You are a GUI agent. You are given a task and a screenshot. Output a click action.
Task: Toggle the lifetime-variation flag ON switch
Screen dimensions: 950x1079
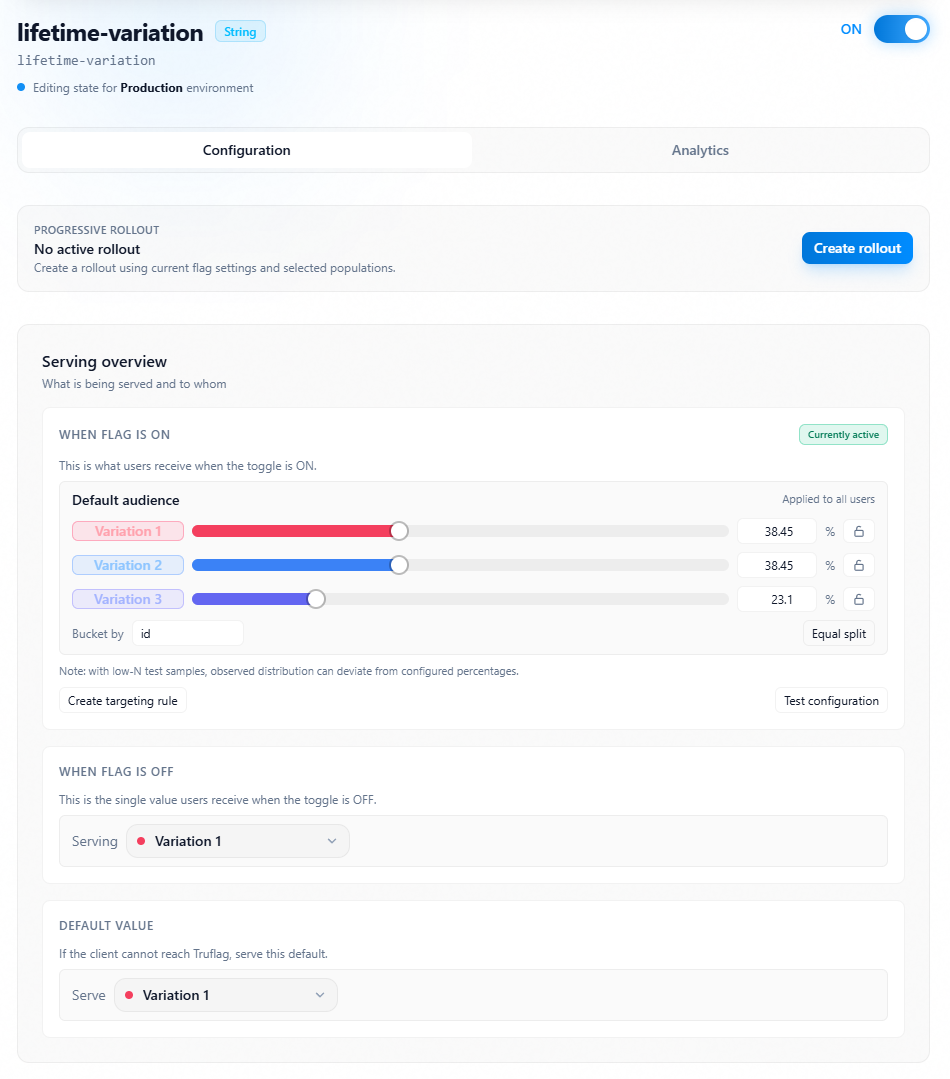901,29
